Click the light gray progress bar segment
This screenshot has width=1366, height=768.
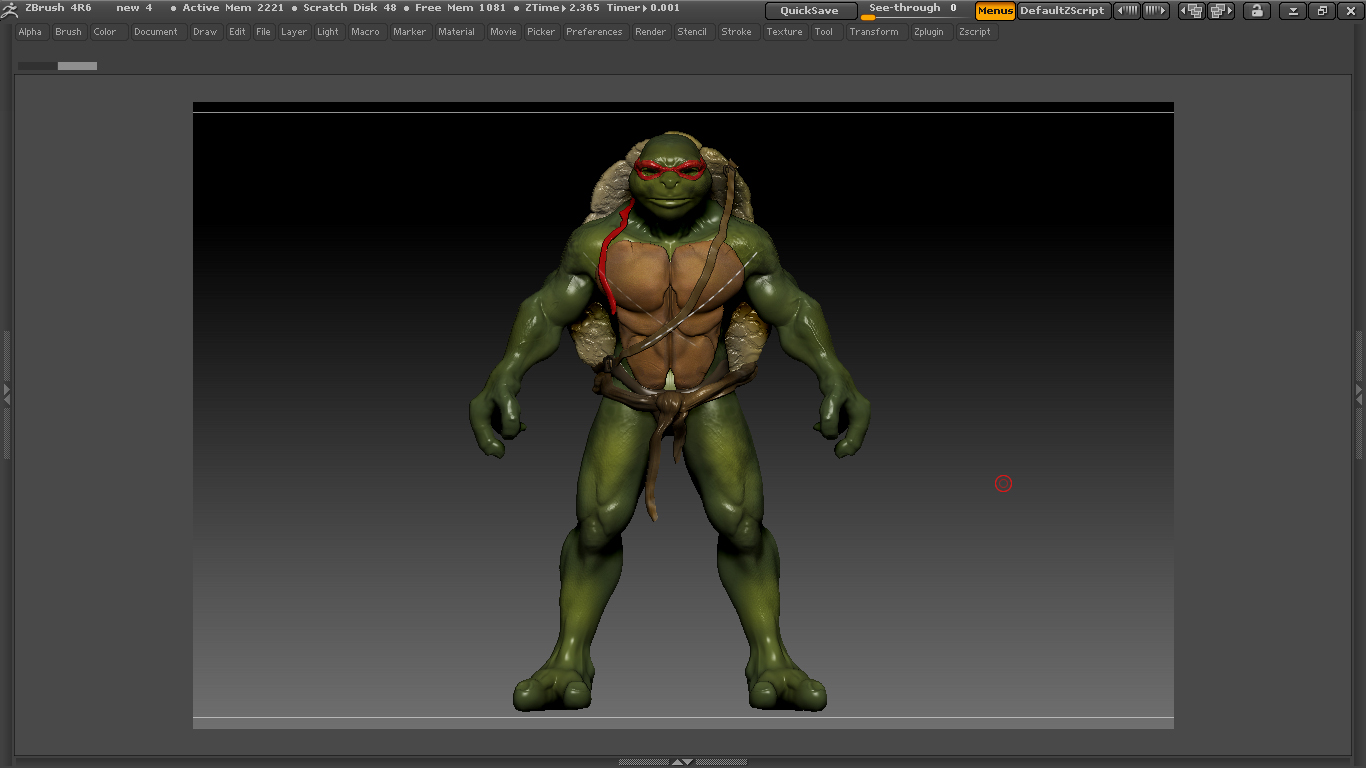[77, 66]
